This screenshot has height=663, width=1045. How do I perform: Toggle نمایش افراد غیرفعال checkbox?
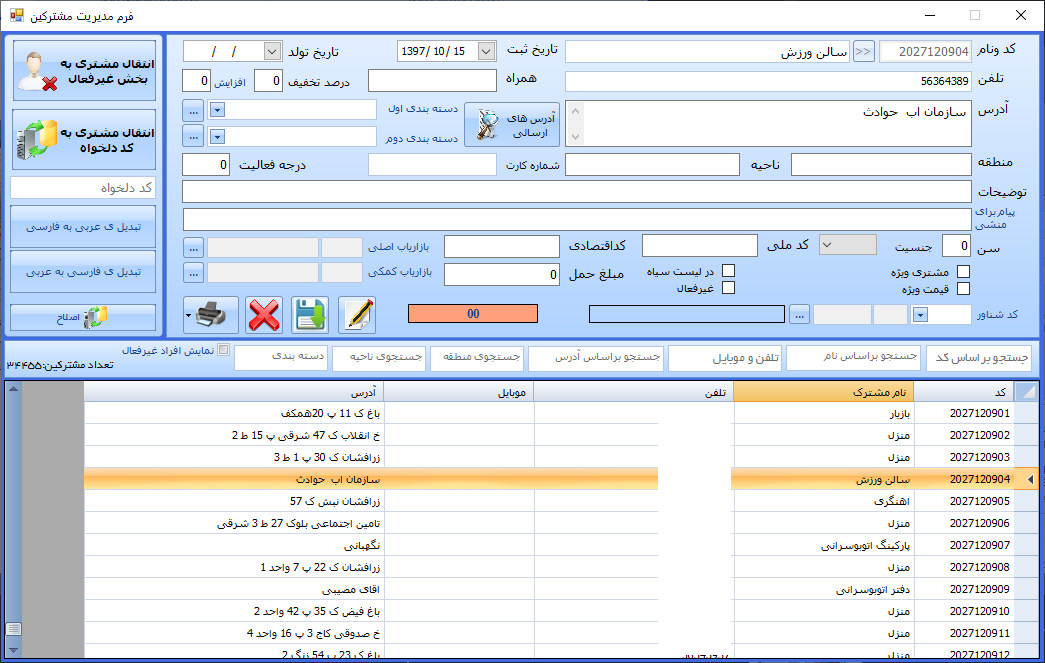click(224, 350)
